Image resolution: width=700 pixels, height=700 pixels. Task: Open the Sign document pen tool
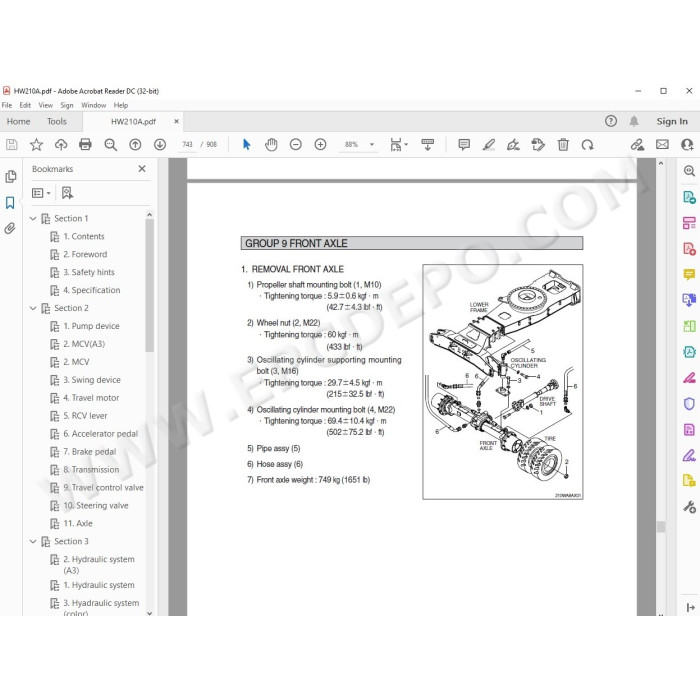click(x=513, y=145)
